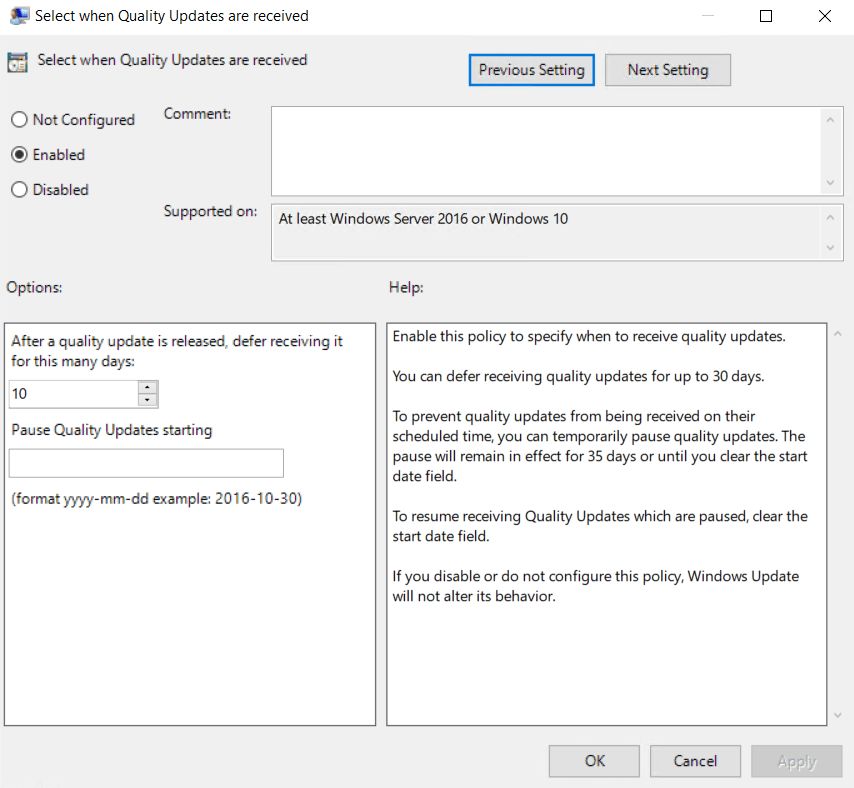Go to the Next Setting
The image size is (854, 788).
coord(667,69)
